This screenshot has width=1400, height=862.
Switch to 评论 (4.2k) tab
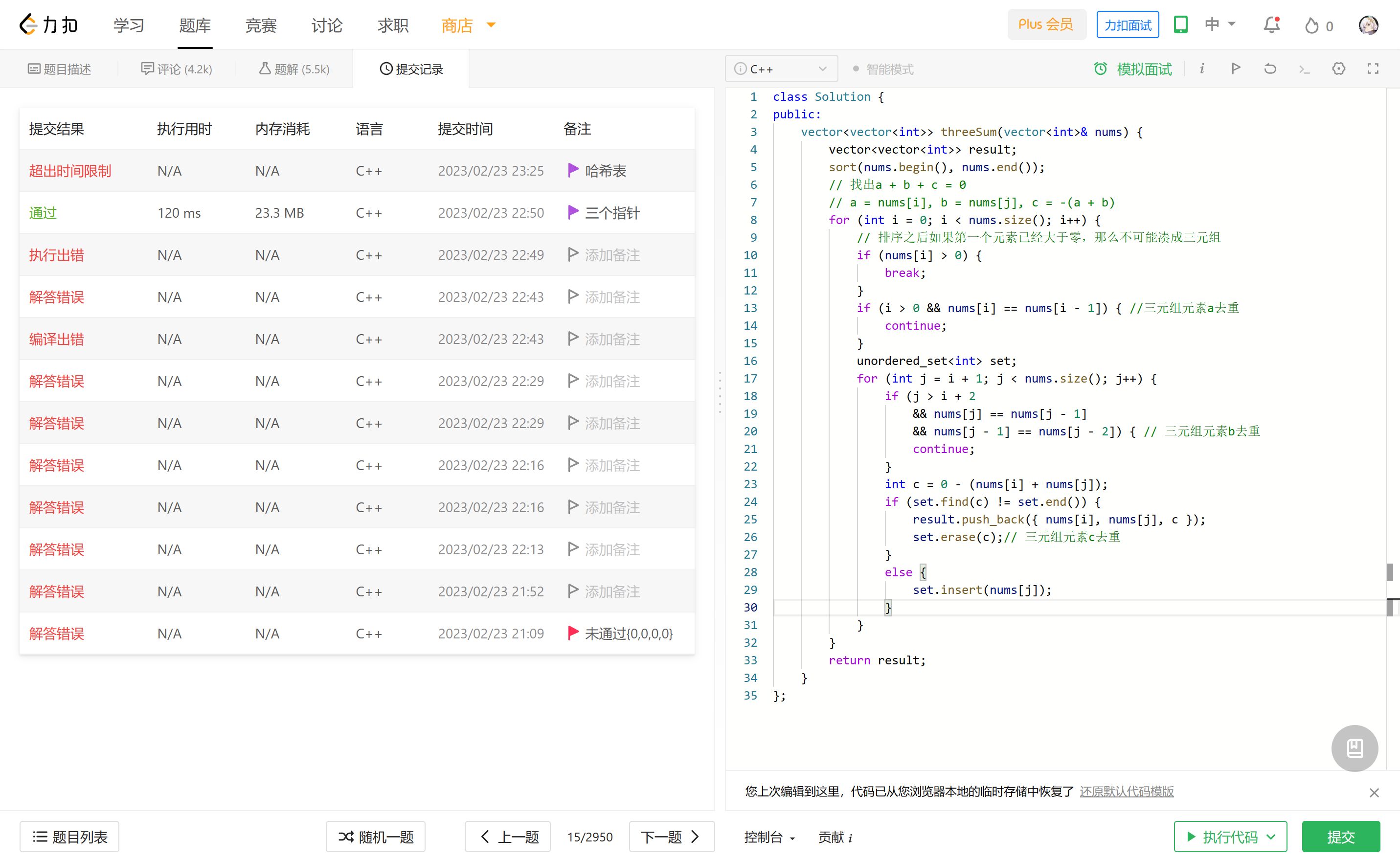[177, 69]
